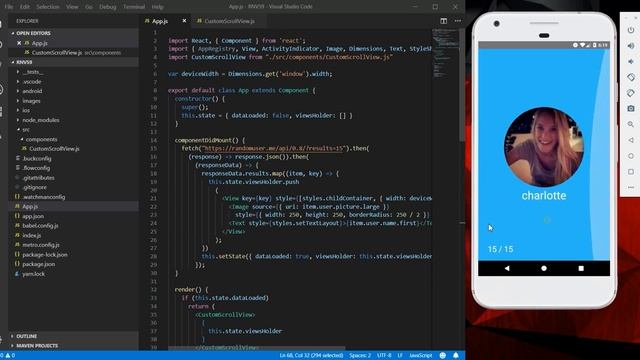Open the .gitignore file
This screenshot has width=640, height=360.
click(34, 187)
